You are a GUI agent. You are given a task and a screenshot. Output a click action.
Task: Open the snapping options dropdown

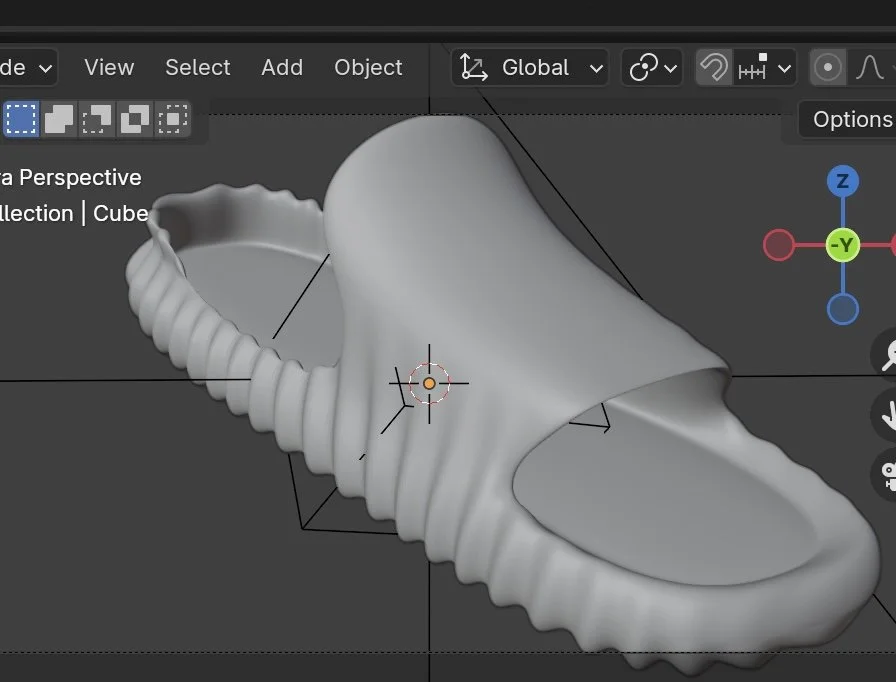(765, 68)
